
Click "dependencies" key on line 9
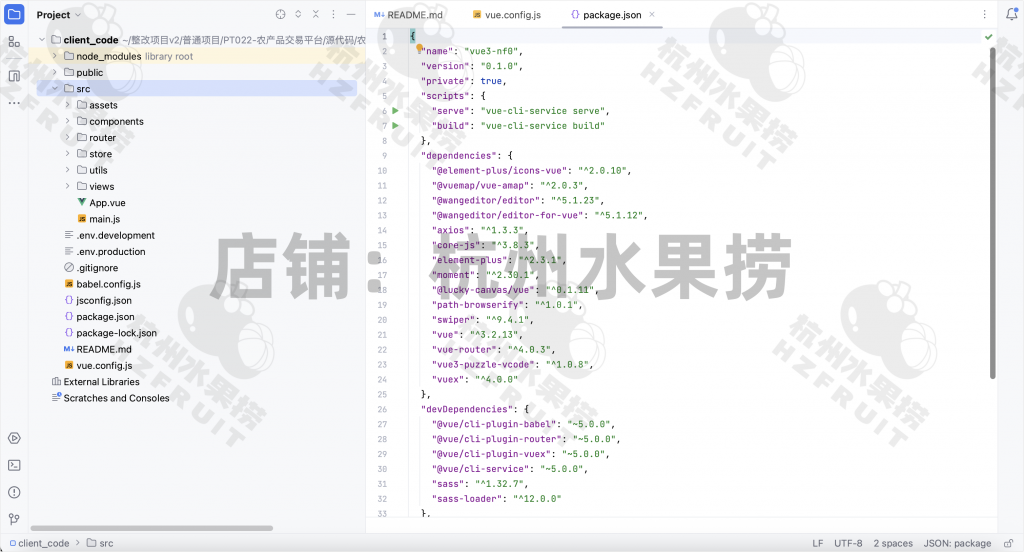[x=459, y=155]
